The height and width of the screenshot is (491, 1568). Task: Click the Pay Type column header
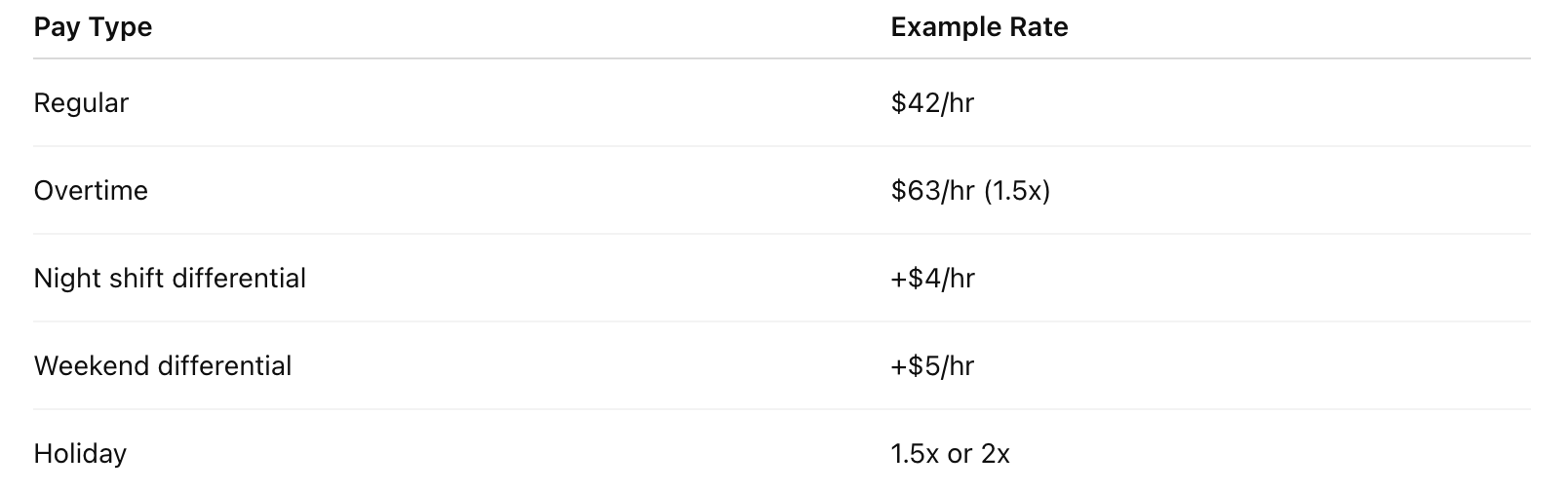pos(93,27)
